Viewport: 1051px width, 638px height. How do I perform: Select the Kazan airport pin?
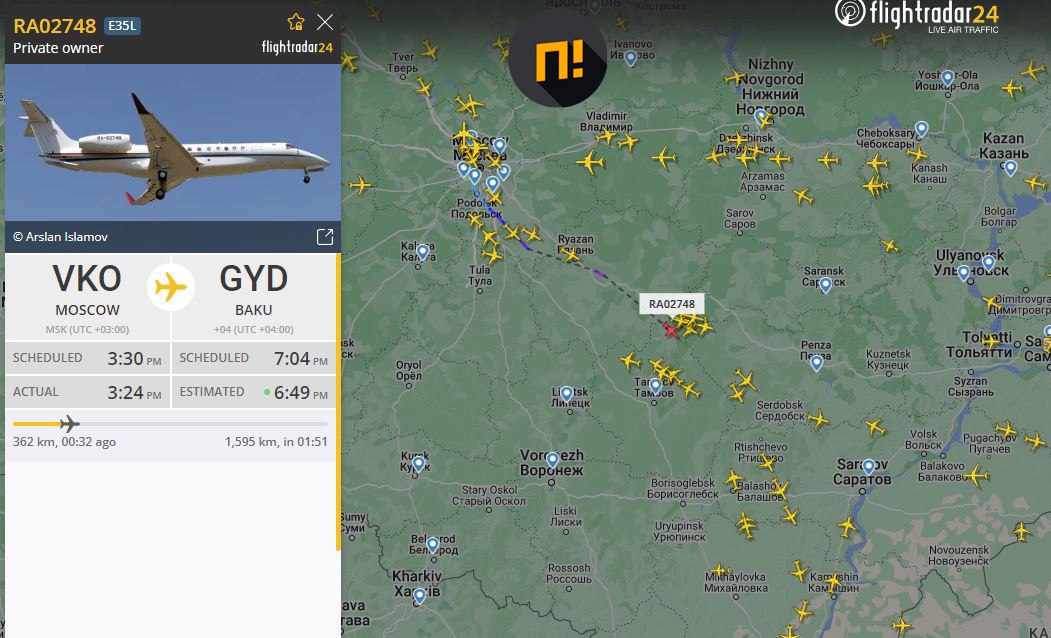(1010, 168)
